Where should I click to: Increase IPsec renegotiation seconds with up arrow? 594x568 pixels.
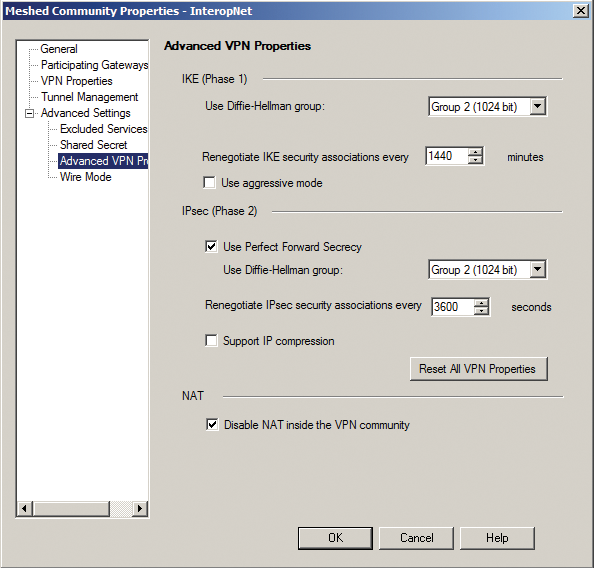[481, 303]
